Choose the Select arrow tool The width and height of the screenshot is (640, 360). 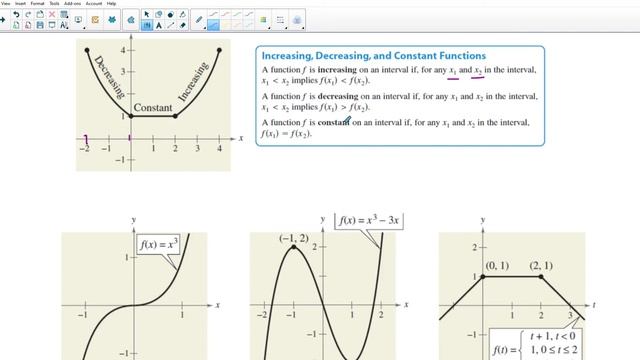coord(147,14)
